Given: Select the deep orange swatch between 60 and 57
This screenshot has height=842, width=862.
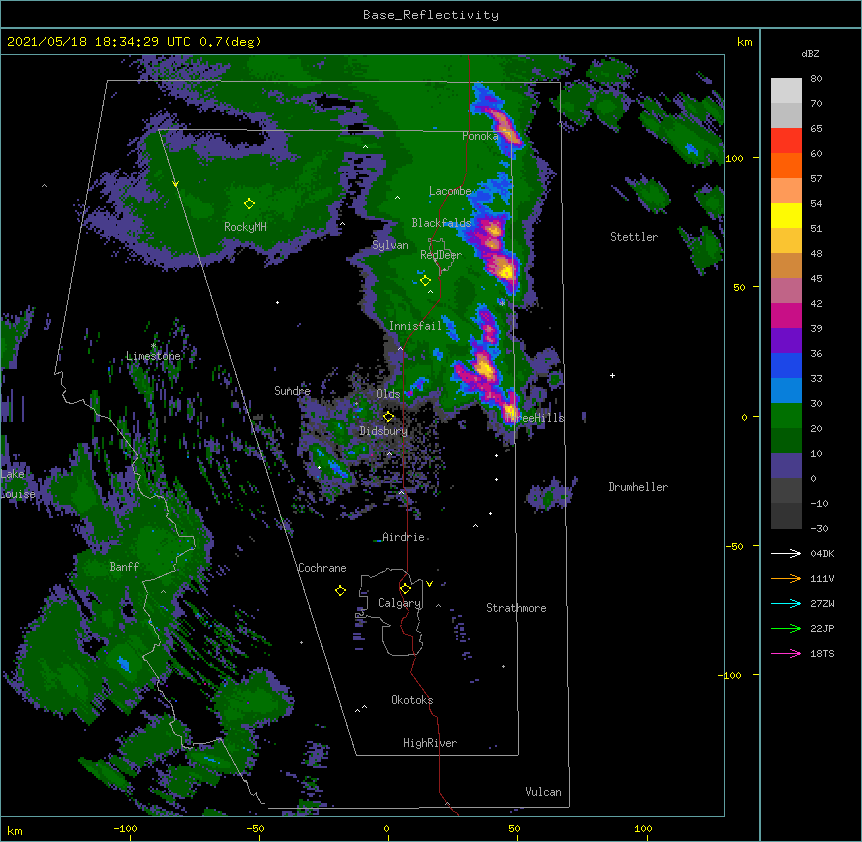Looking at the screenshot, I should pyautogui.click(x=786, y=165).
